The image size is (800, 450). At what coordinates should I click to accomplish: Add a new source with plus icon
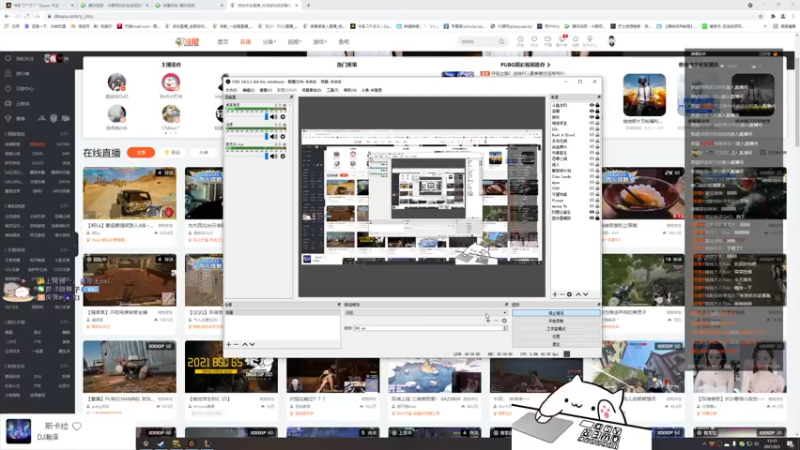[555, 294]
